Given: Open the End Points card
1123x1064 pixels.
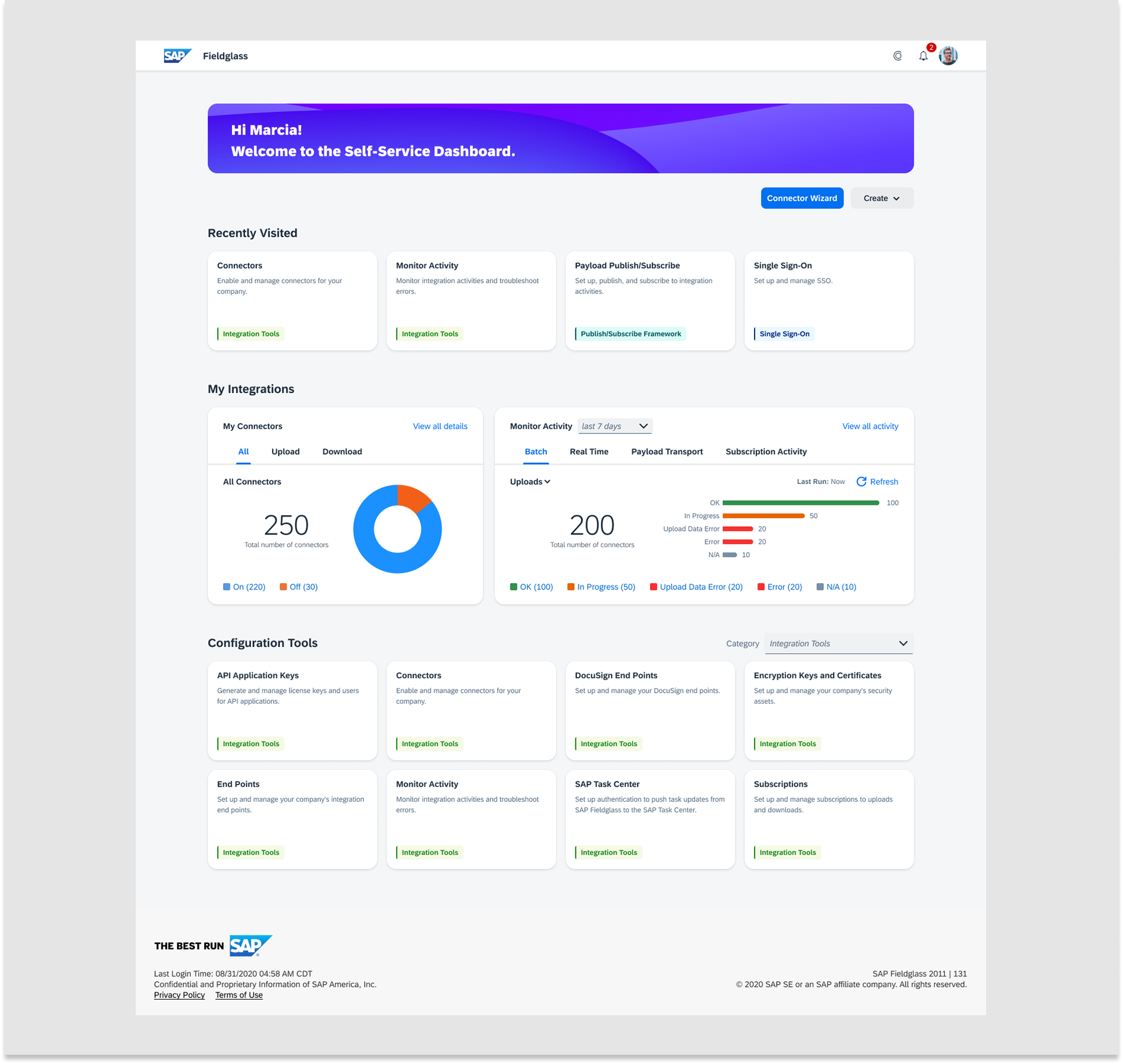Looking at the screenshot, I should coord(292,819).
